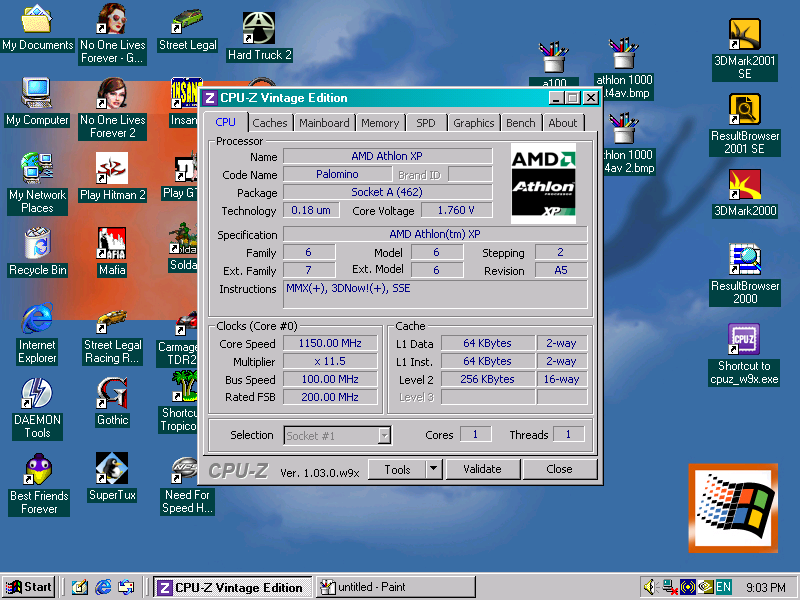Open the Recycle Bin
Viewport: 800px width, 600px height.
click(37, 244)
